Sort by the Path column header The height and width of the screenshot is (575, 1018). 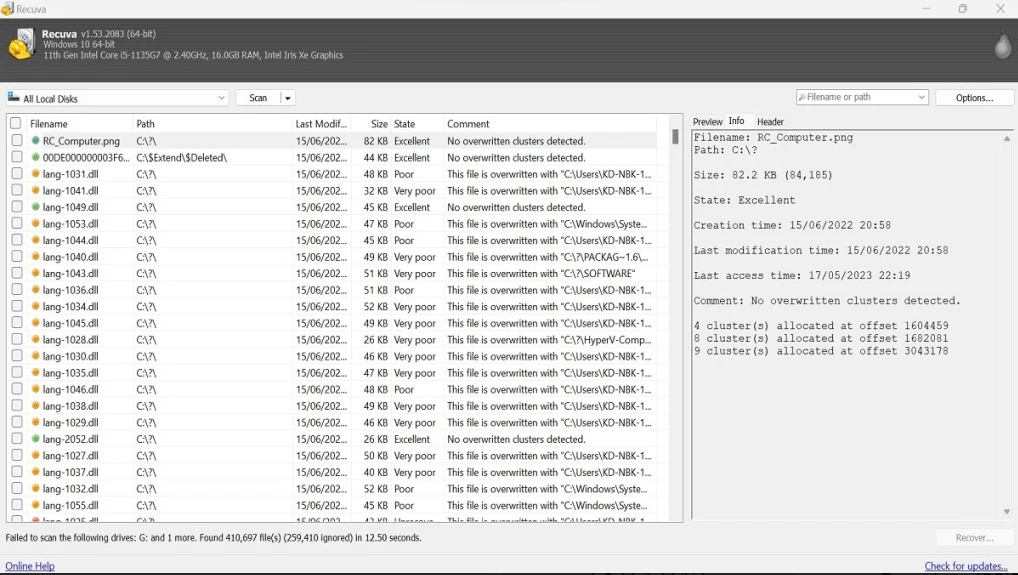tap(212, 124)
